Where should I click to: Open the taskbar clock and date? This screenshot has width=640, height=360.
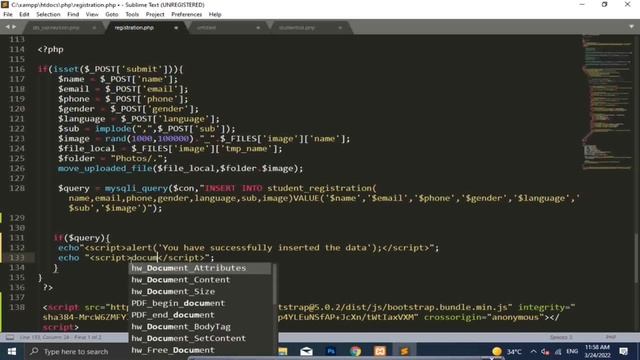(x=597, y=351)
